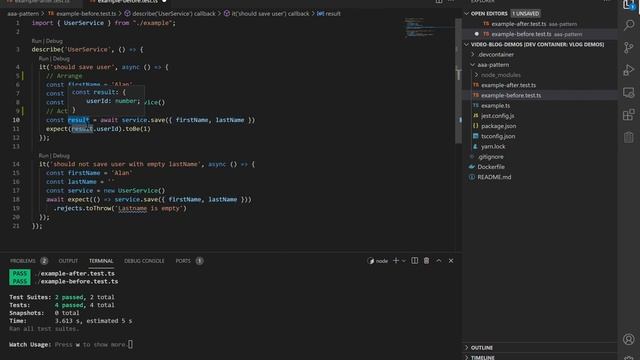Open yarn.lock file

coord(493,146)
